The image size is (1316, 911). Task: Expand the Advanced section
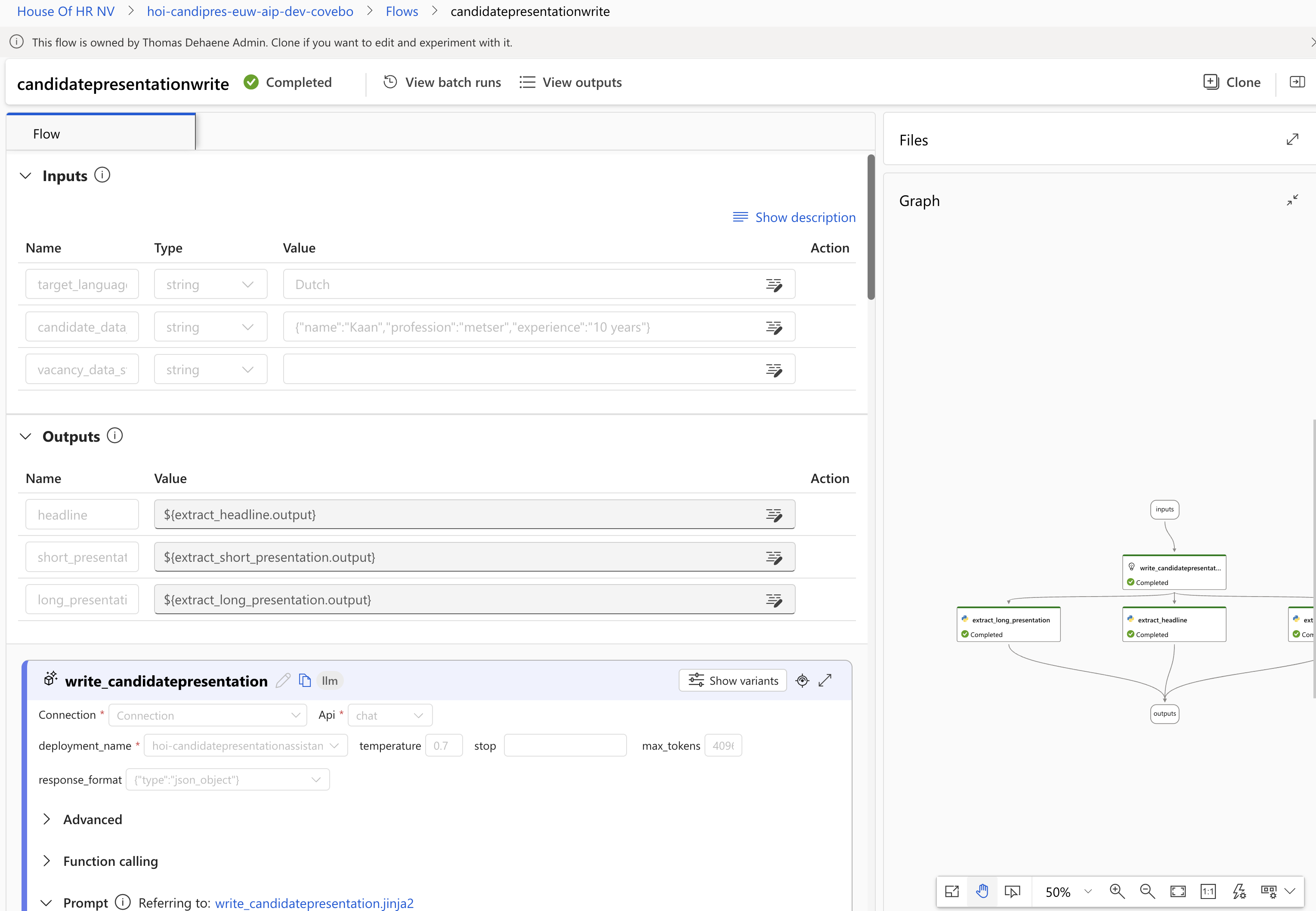(x=47, y=820)
